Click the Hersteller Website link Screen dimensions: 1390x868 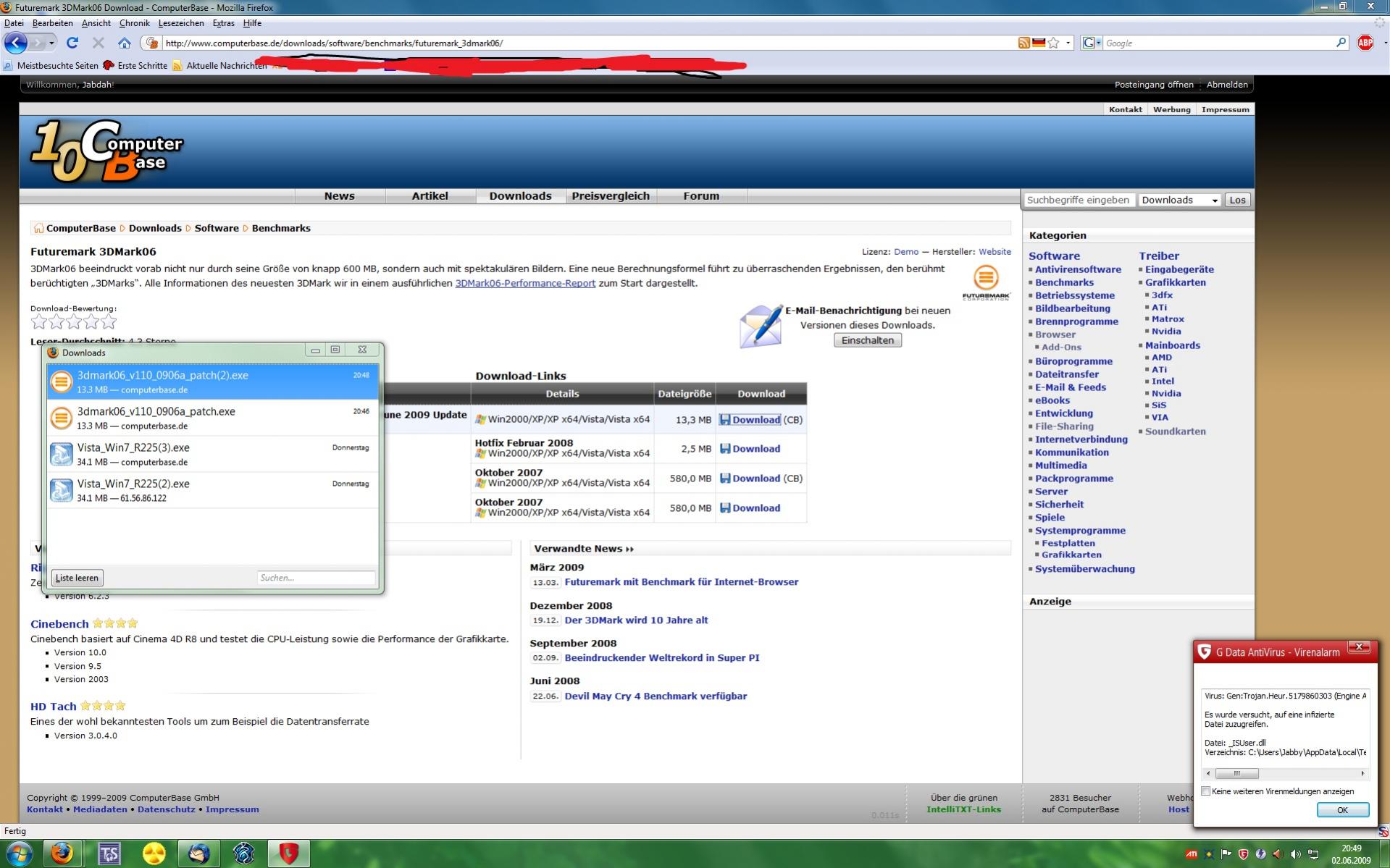click(995, 252)
